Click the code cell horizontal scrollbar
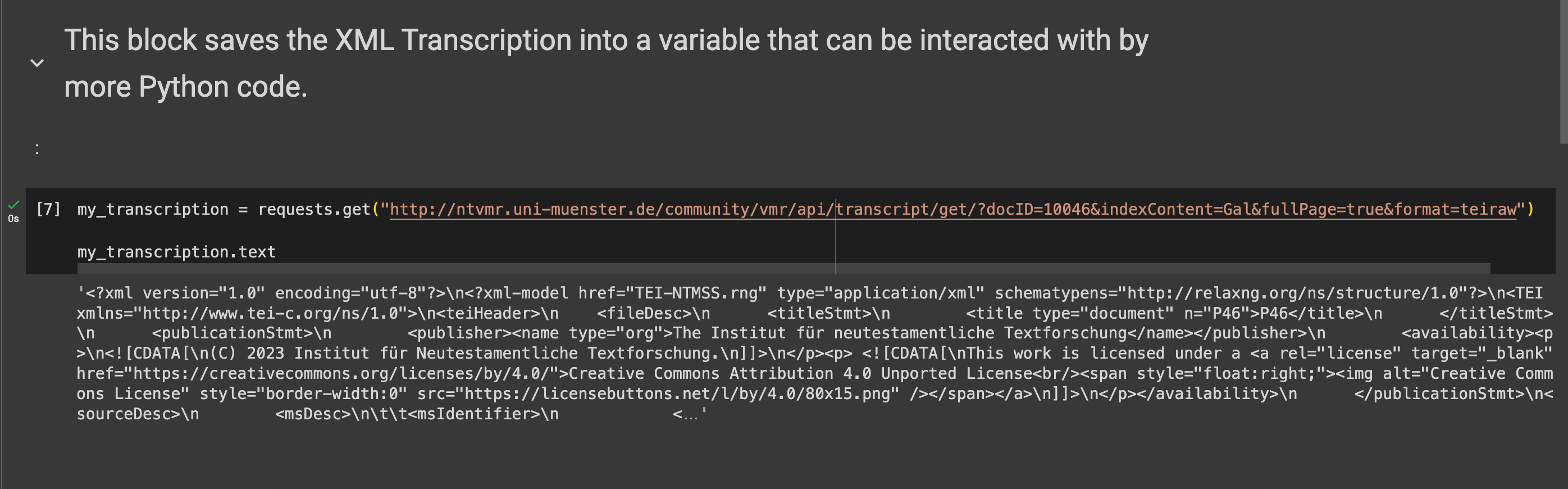Screen dimensions: 1568x489 pyautogui.click(x=784, y=269)
